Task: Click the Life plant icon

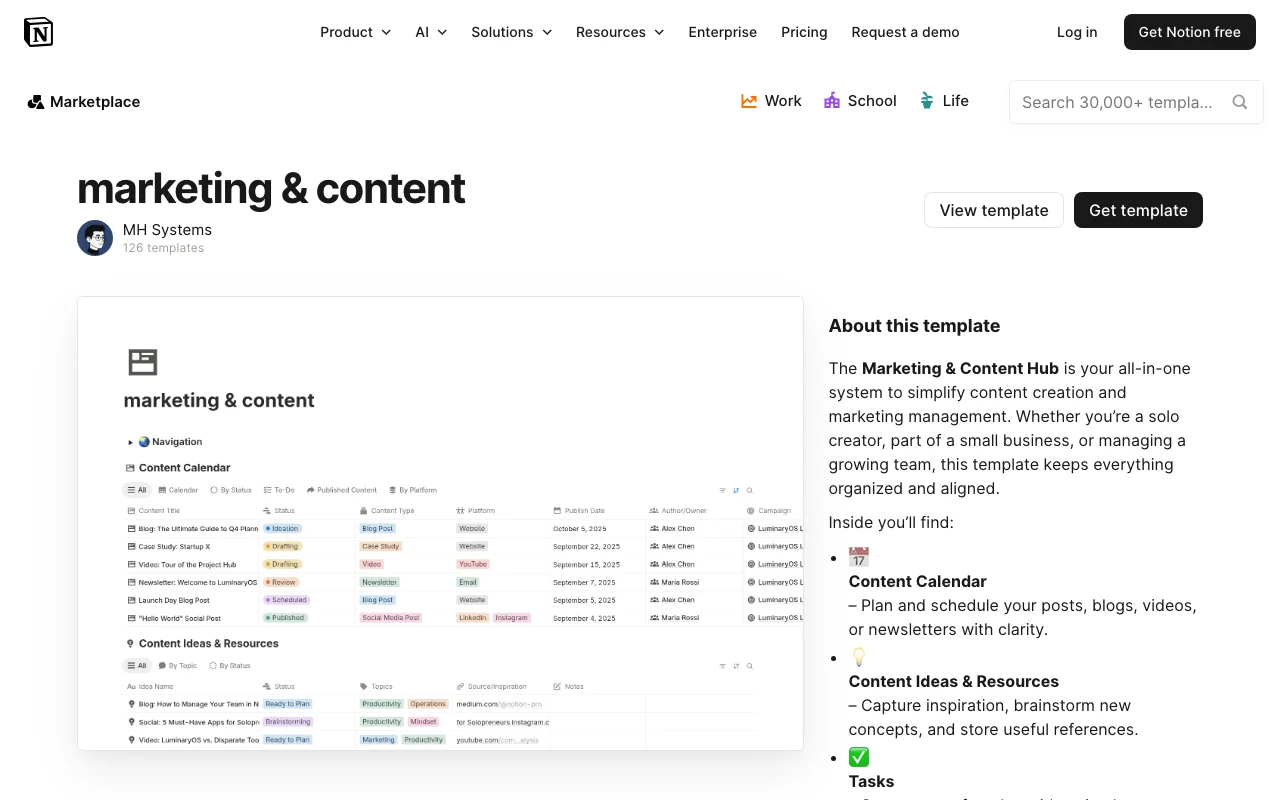Action: point(927,101)
